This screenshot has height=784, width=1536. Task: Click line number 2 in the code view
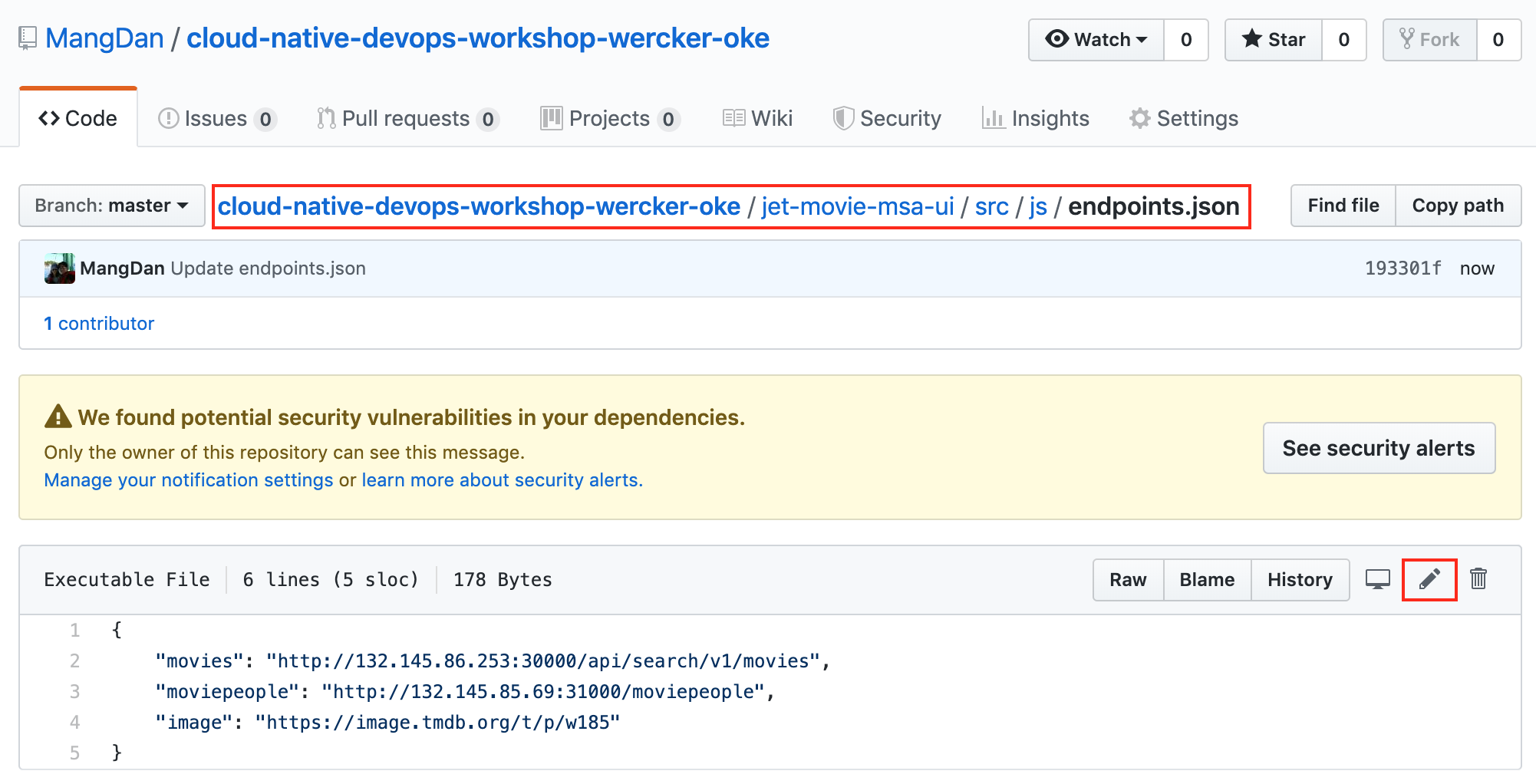pyautogui.click(x=75, y=661)
